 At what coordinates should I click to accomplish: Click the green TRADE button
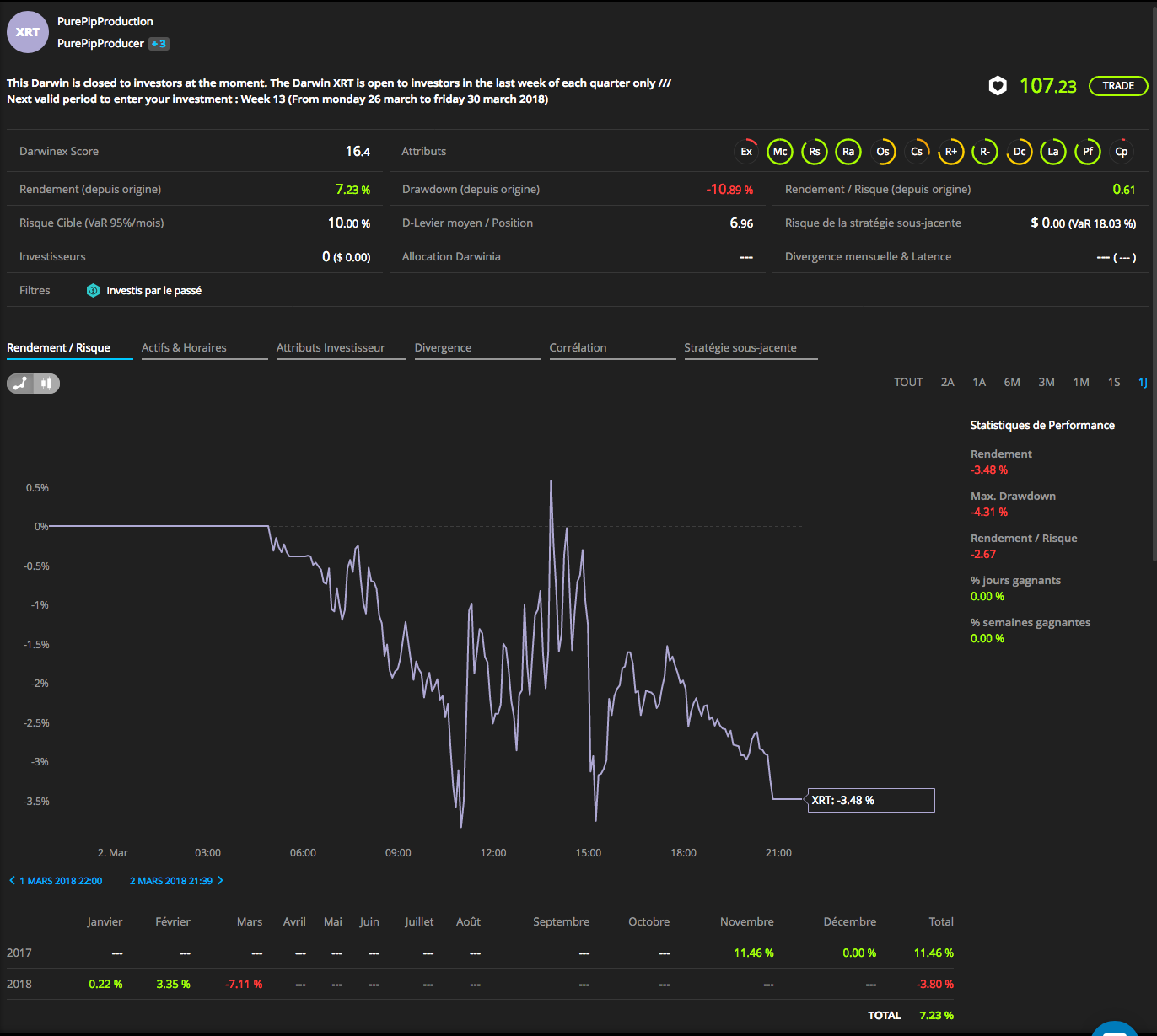pyautogui.click(x=1118, y=86)
